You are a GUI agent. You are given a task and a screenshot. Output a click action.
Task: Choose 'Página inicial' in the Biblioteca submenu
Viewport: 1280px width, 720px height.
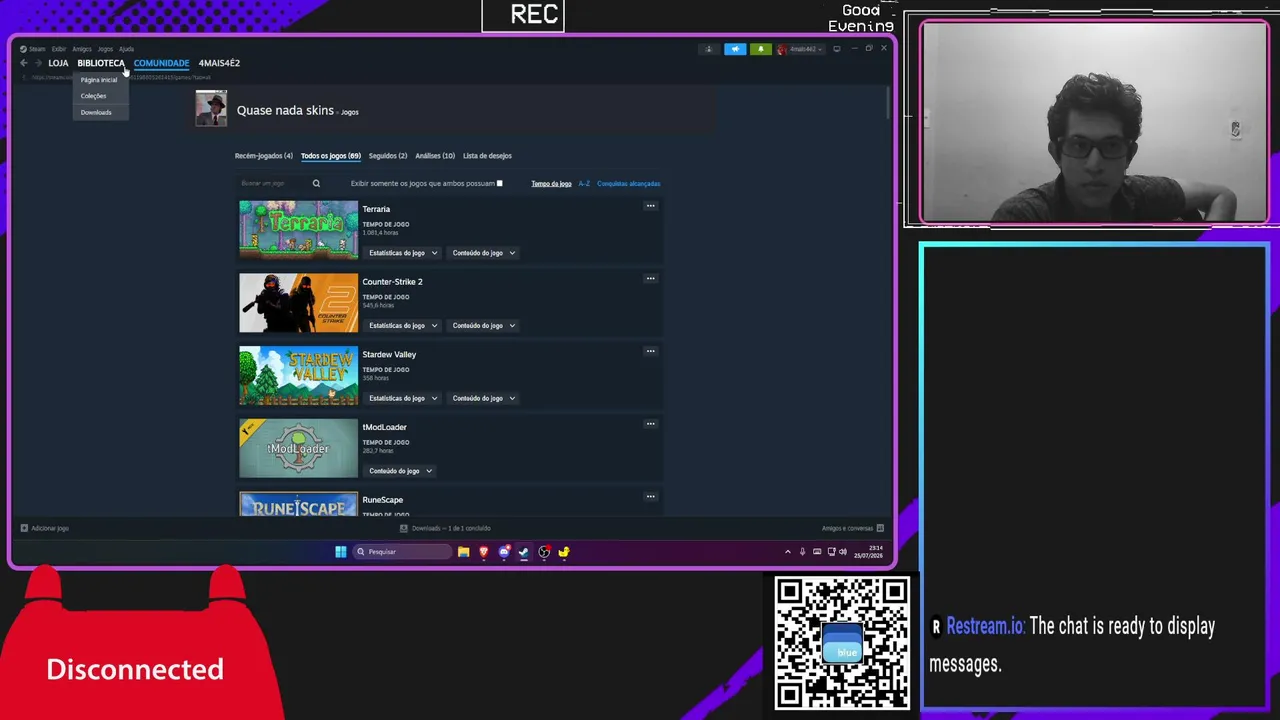[99, 80]
